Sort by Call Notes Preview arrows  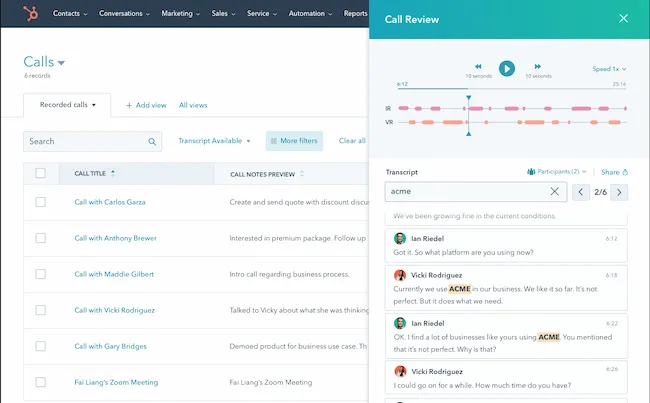point(302,174)
